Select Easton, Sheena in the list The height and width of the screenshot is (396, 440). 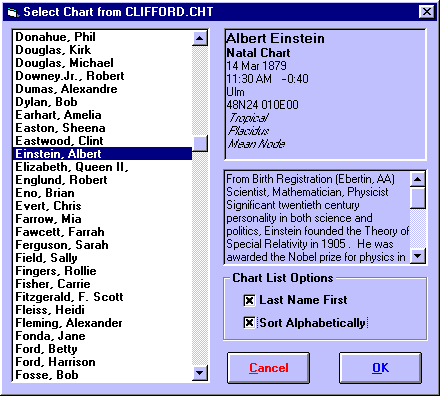(x=102, y=128)
